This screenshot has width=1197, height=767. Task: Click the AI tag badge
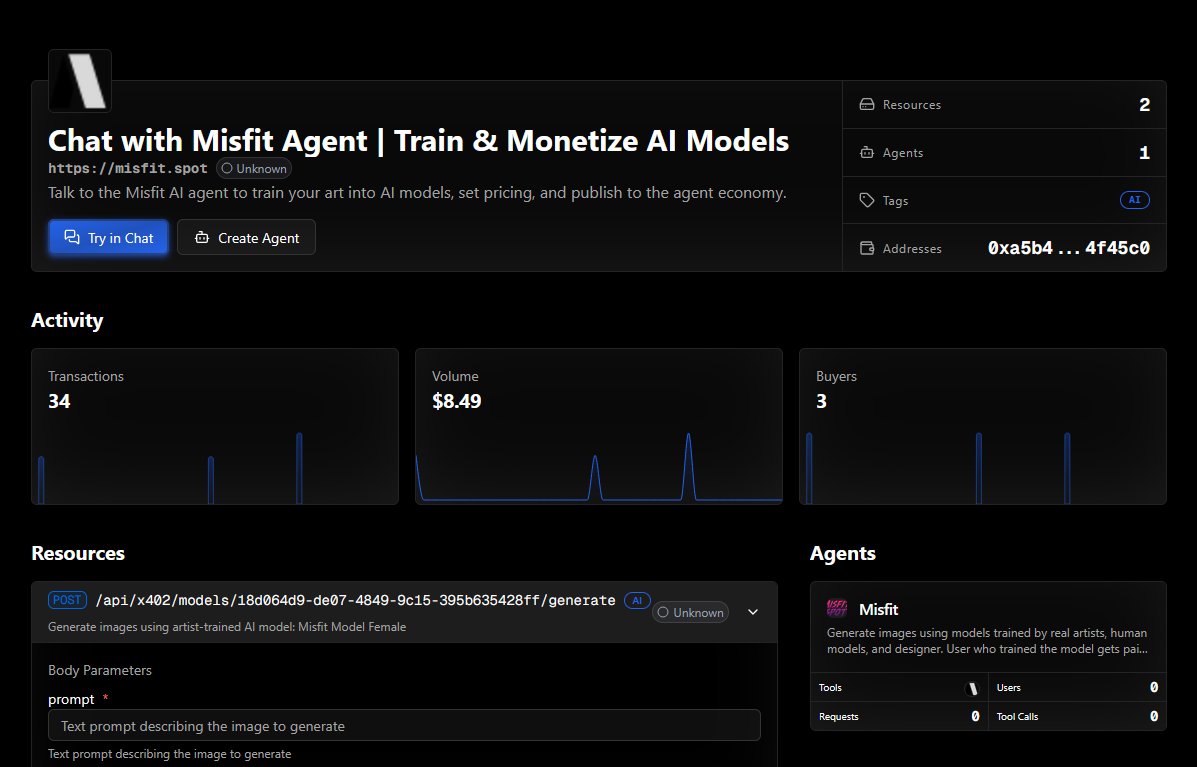pos(1134,200)
